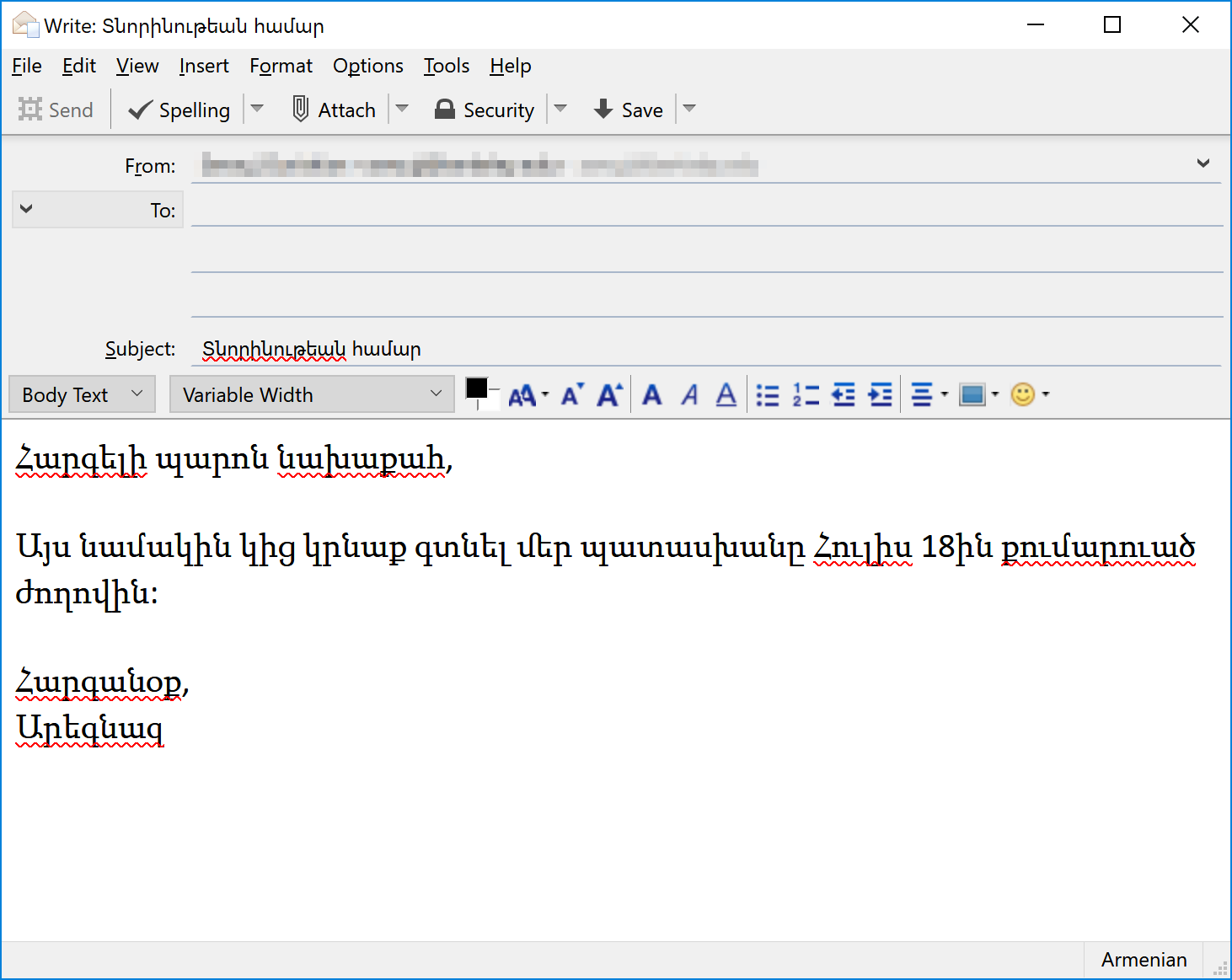Viewport: 1232px width, 980px height.
Task: Click the Send button
Action: coord(56,110)
